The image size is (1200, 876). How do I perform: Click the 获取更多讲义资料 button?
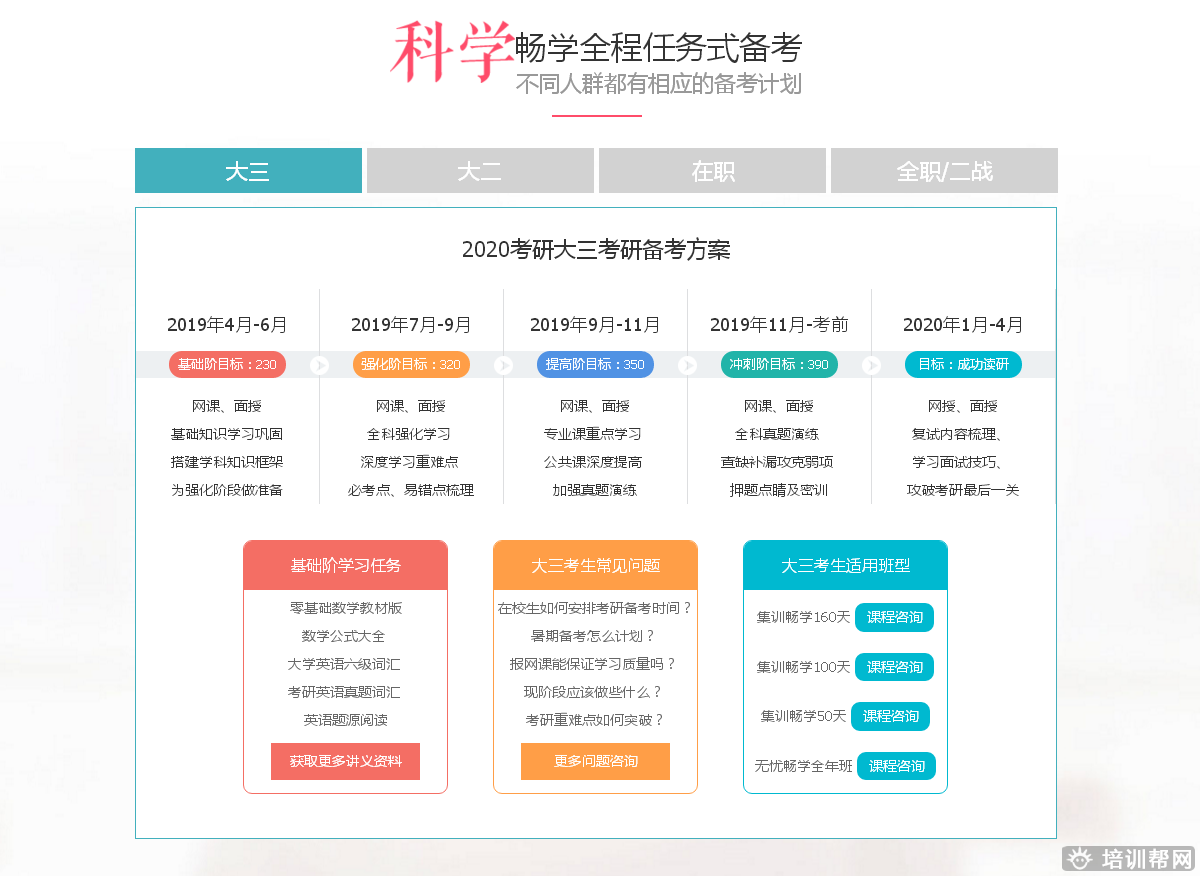tap(345, 761)
